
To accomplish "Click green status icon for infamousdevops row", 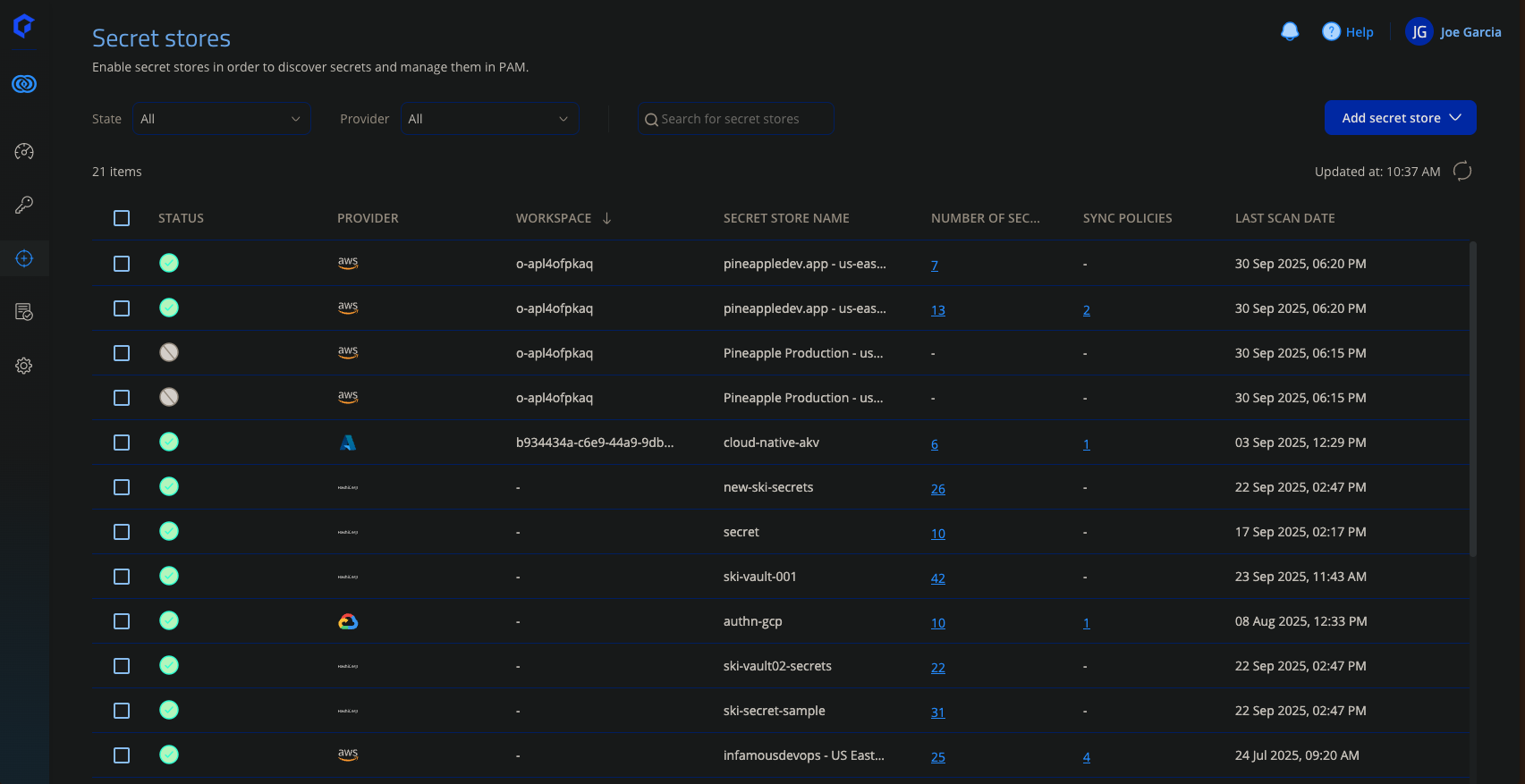I will click(169, 754).
